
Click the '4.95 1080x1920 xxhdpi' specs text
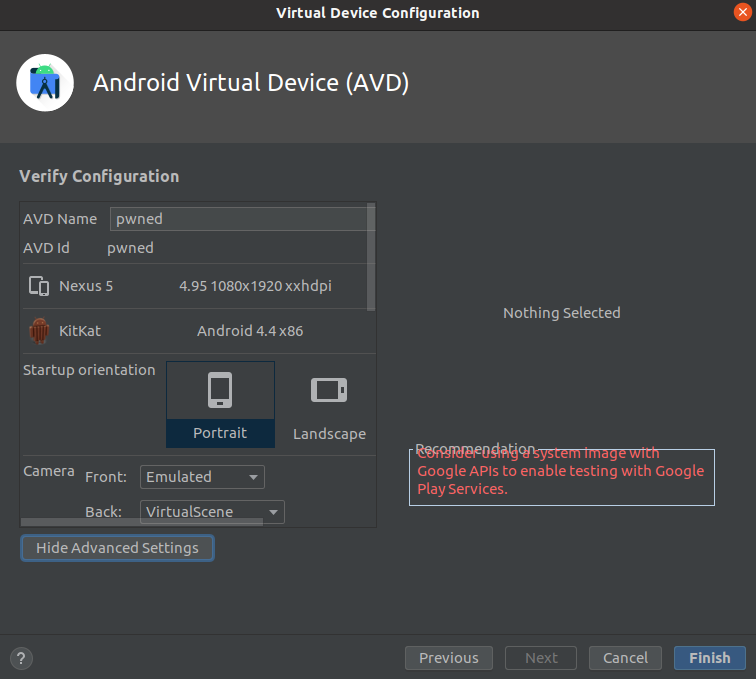(x=256, y=286)
